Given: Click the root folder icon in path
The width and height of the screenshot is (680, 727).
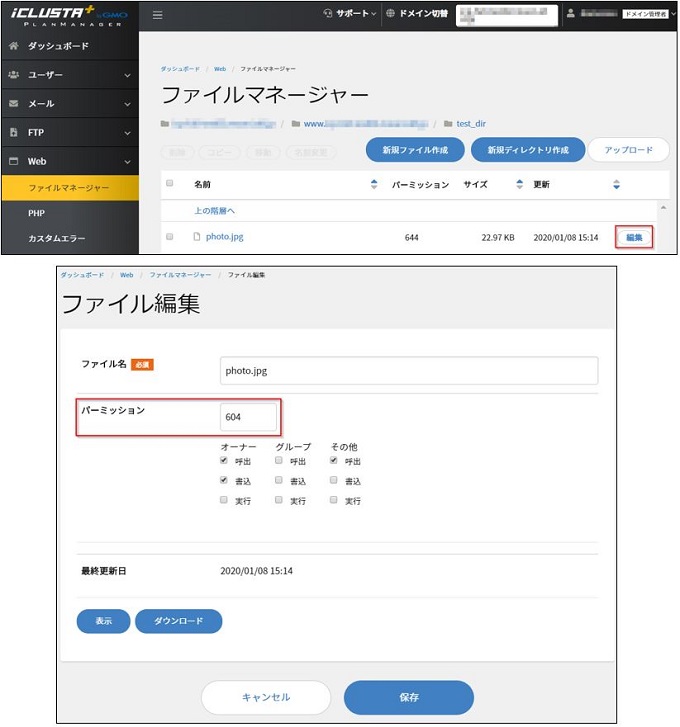Looking at the screenshot, I should (165, 124).
